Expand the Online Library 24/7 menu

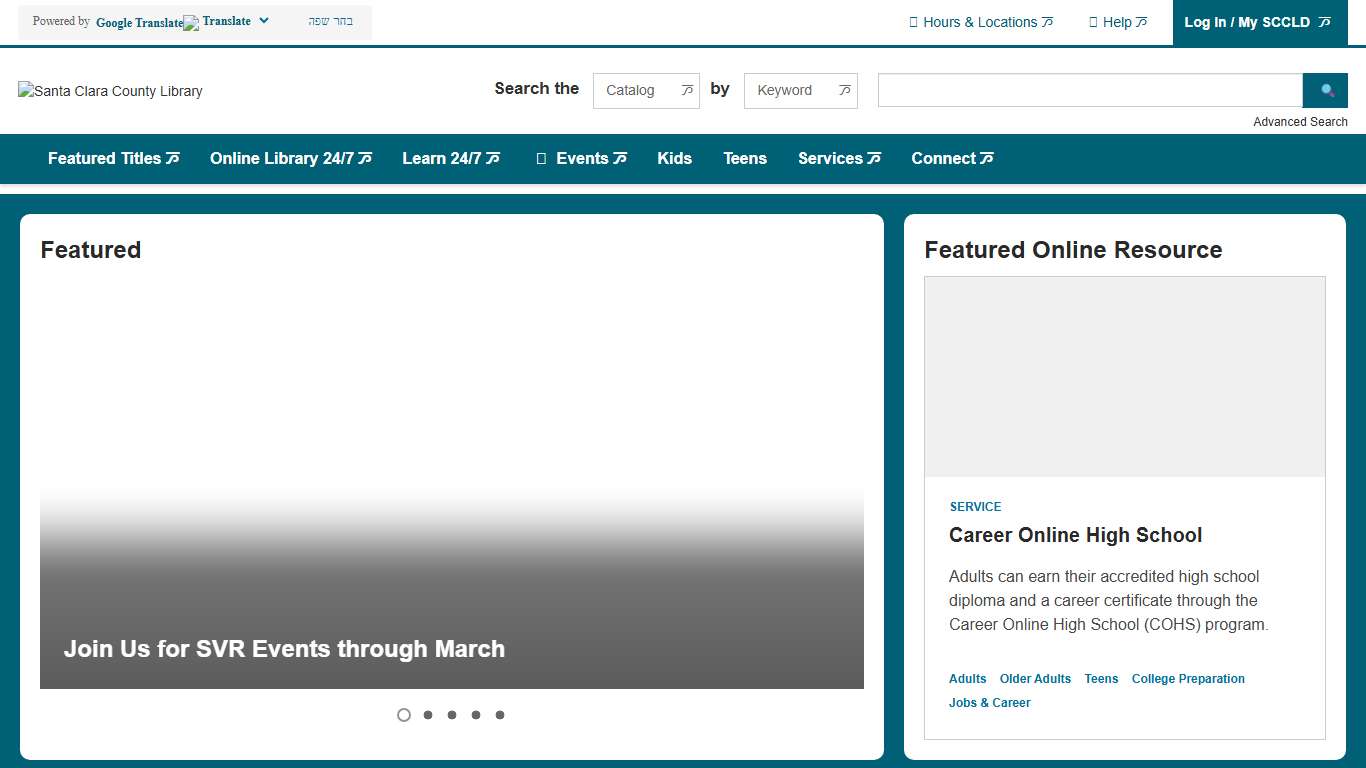tap(290, 158)
